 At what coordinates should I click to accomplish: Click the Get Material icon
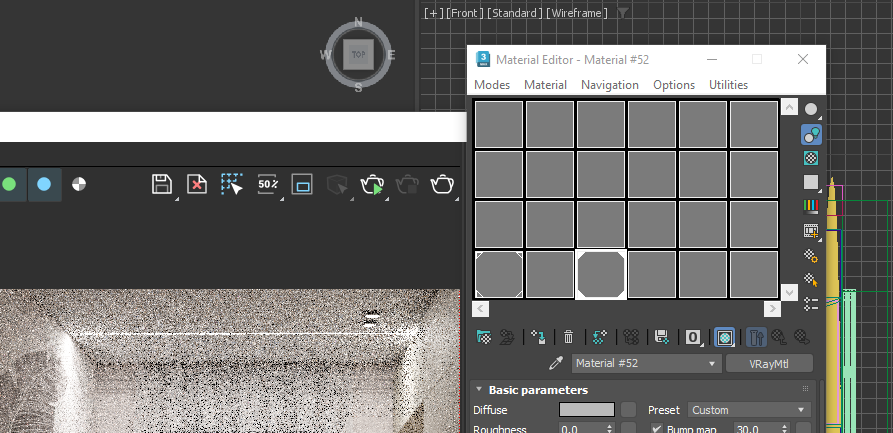[x=484, y=337]
